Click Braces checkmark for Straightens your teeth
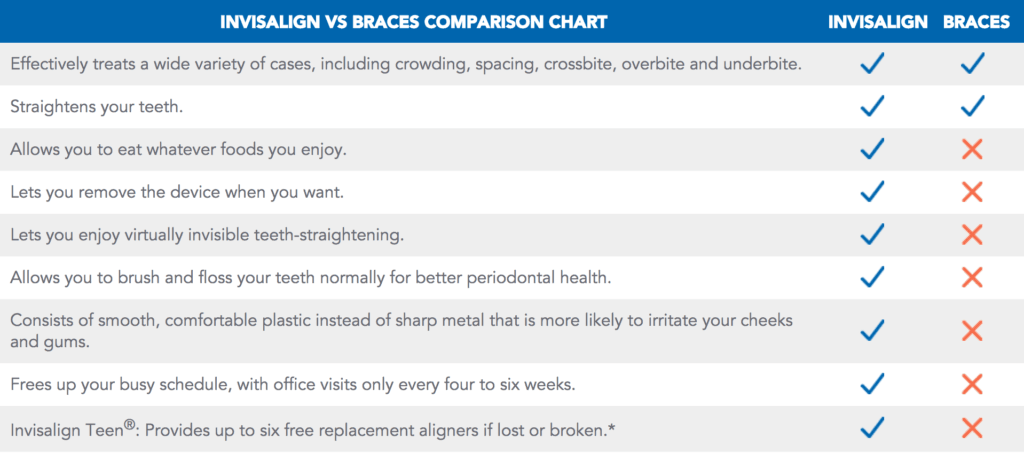 pos(972,106)
